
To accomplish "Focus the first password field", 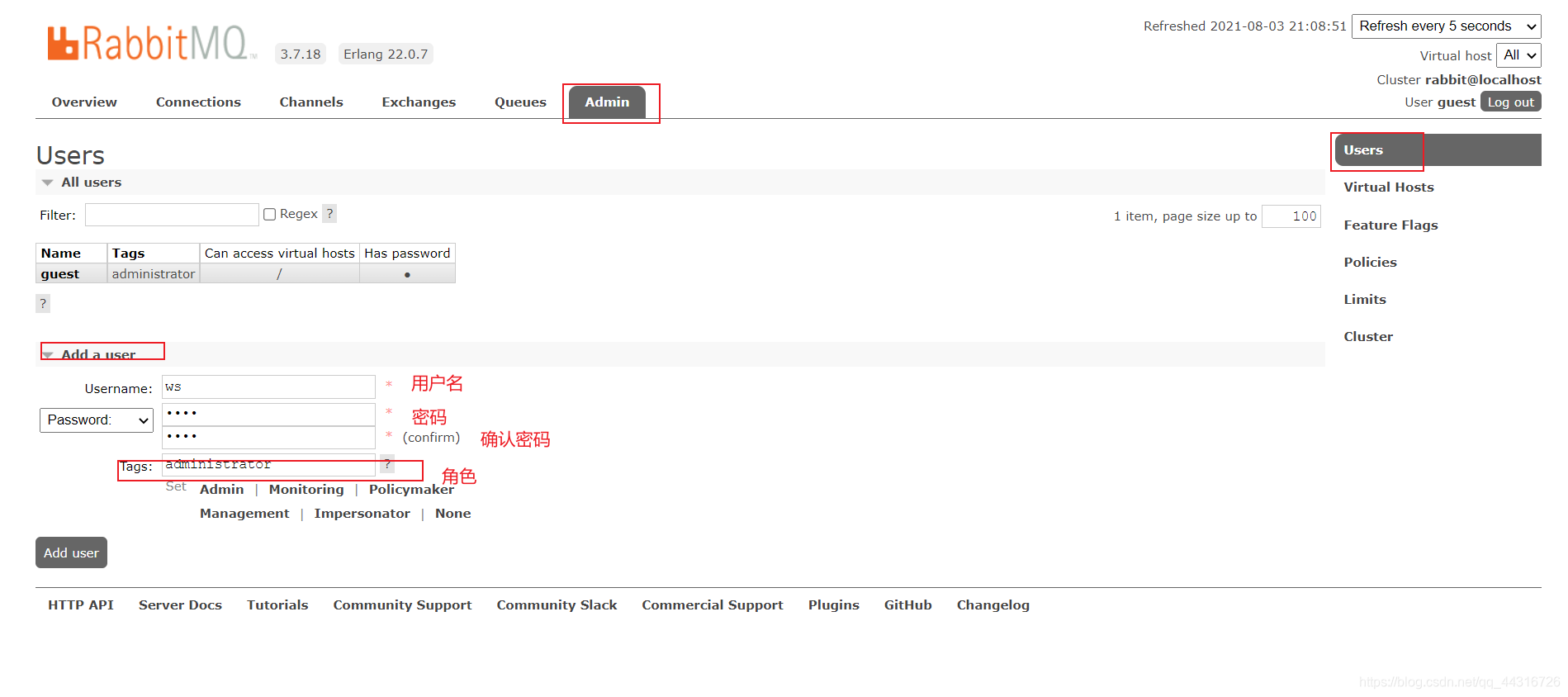I will [268, 414].
